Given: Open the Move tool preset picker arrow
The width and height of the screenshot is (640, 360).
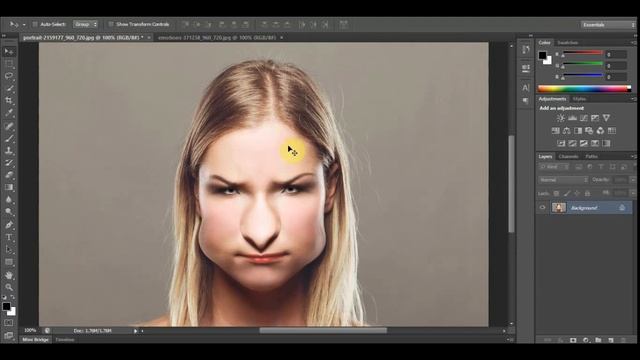Looking at the screenshot, I should [x=24, y=25].
